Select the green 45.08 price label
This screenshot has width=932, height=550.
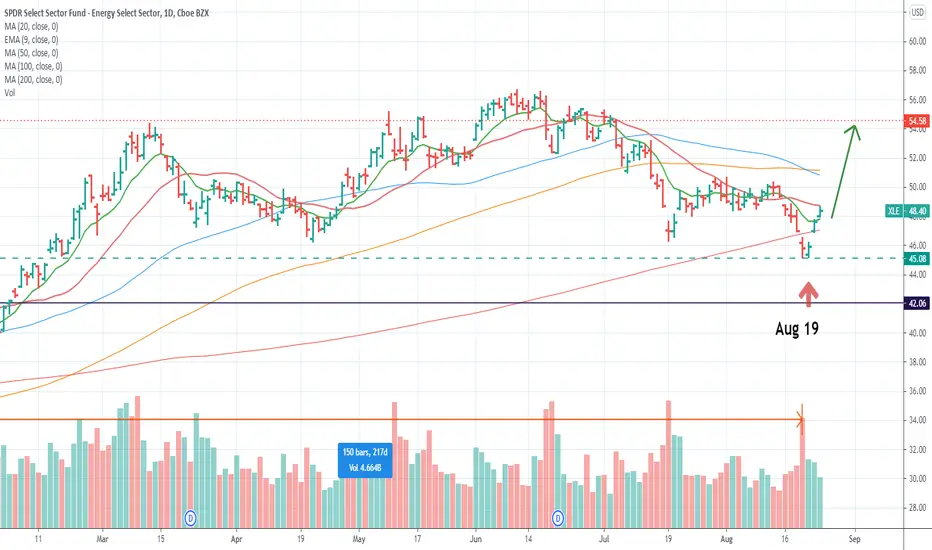(x=917, y=259)
